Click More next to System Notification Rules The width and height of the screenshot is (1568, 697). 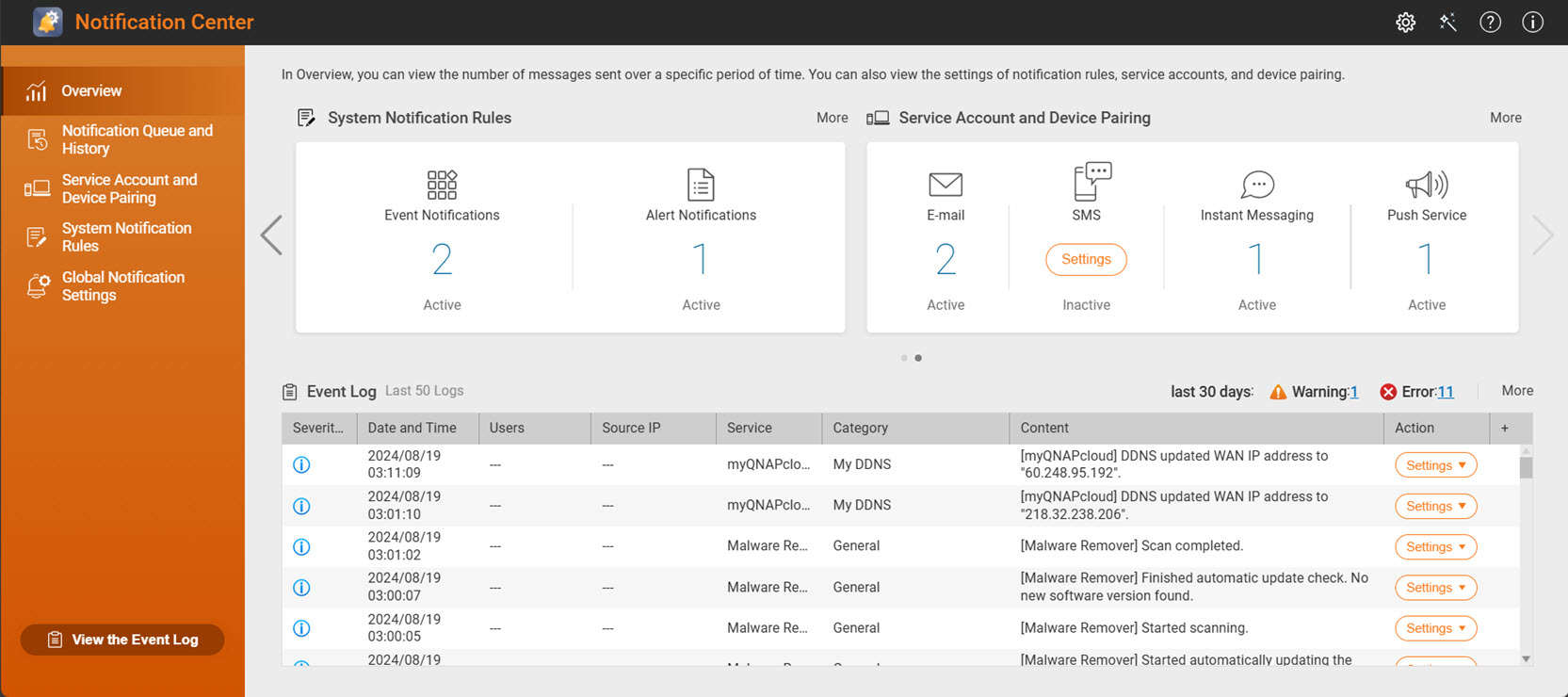click(x=832, y=118)
